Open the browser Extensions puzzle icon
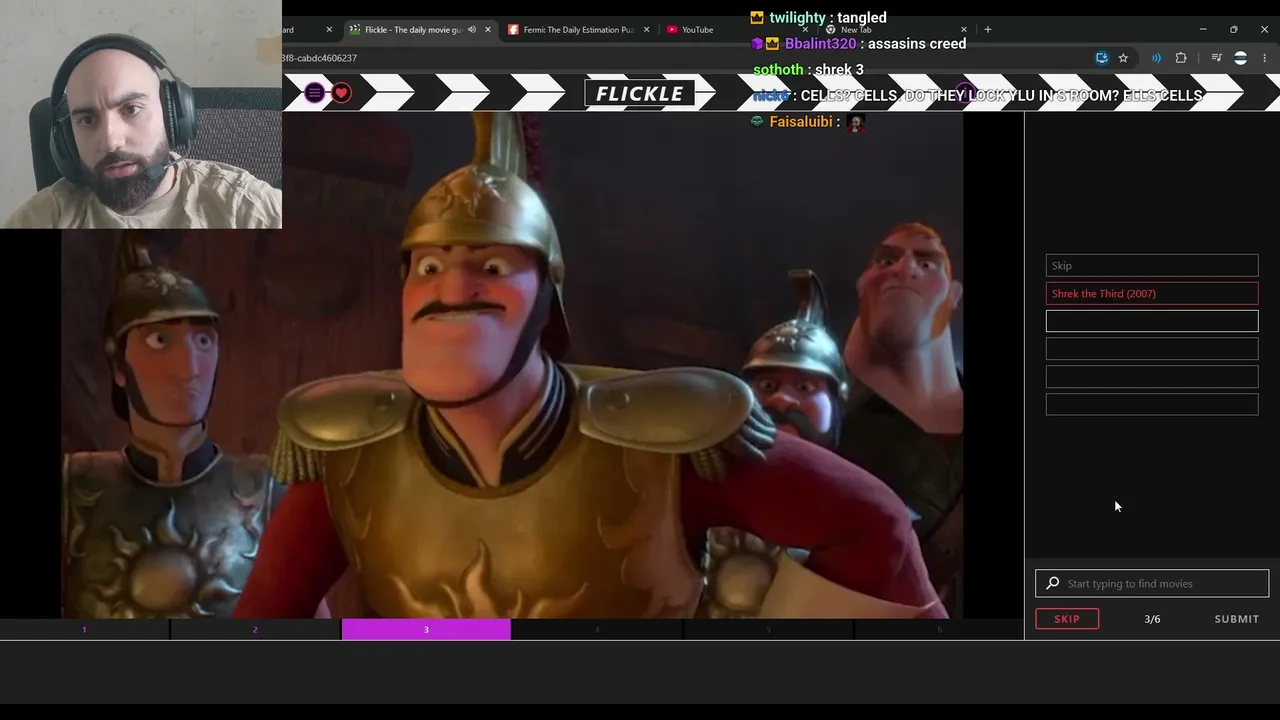Image resolution: width=1280 pixels, height=720 pixels. (1181, 58)
